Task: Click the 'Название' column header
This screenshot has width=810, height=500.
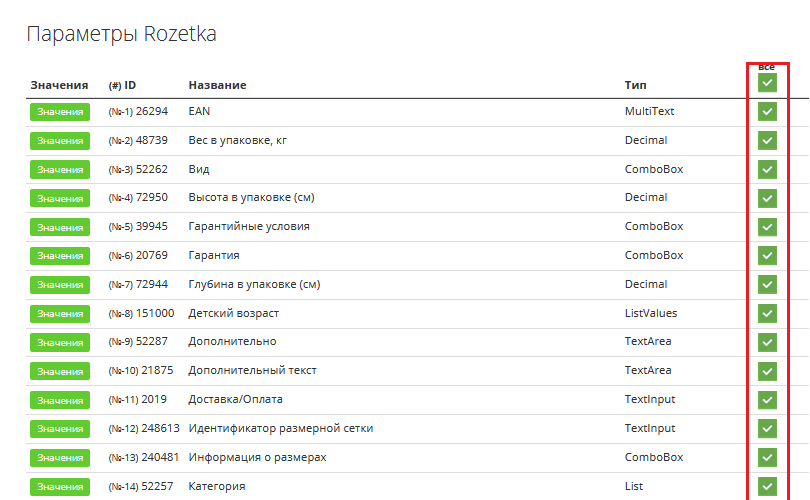Action: pyautogui.click(x=217, y=85)
